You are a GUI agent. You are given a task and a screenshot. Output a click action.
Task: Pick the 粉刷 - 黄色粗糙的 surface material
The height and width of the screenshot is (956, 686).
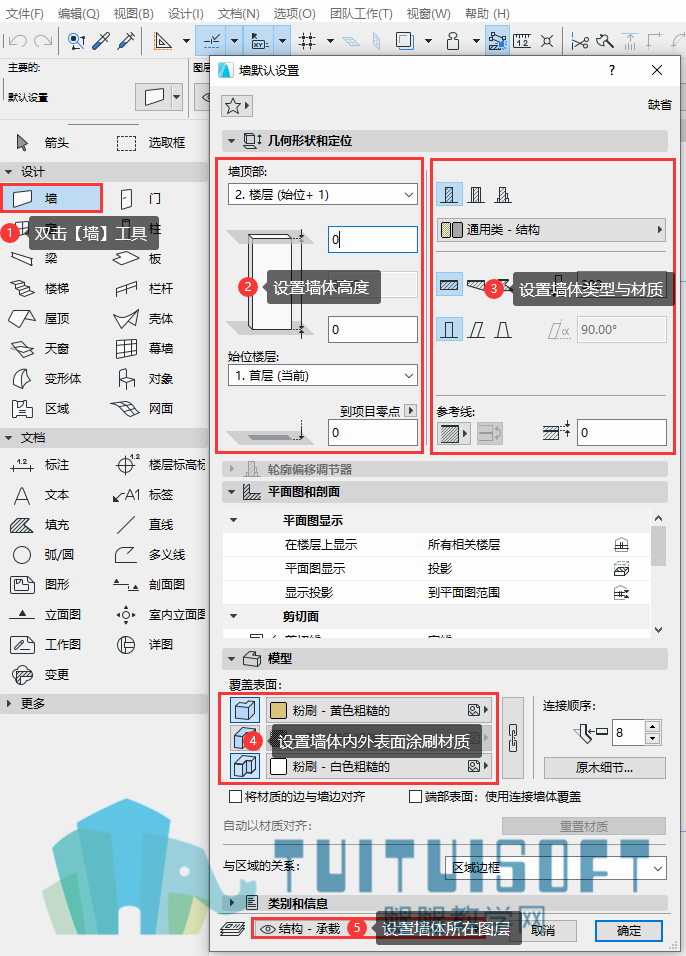(378, 710)
